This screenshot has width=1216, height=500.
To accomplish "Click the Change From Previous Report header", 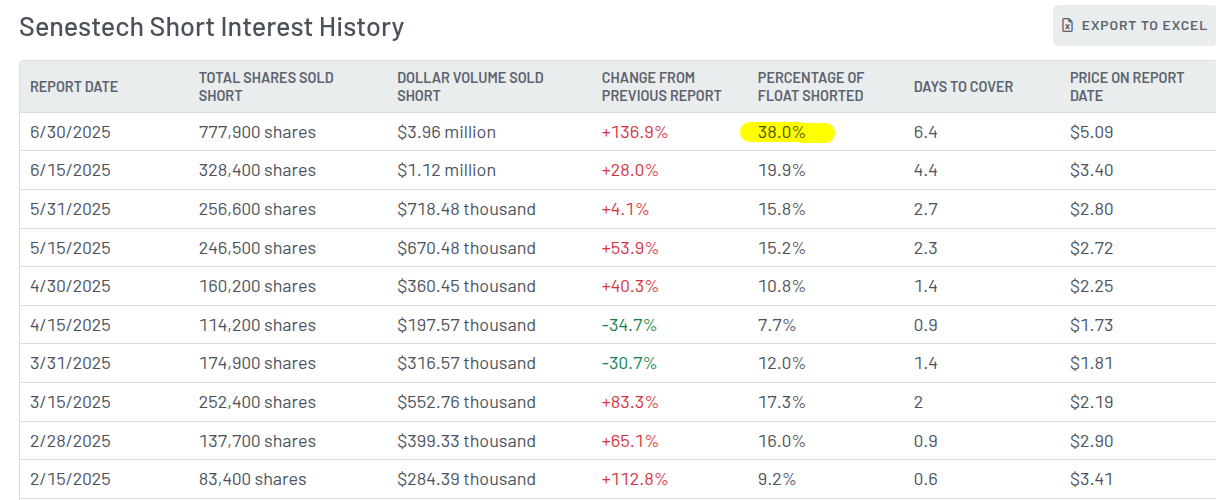I will coord(661,87).
